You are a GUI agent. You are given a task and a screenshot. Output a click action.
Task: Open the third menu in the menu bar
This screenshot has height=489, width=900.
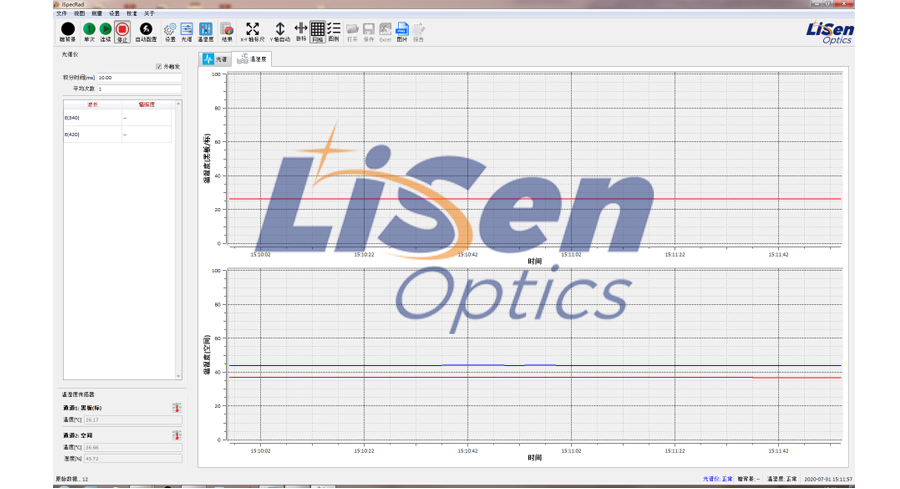coord(97,13)
